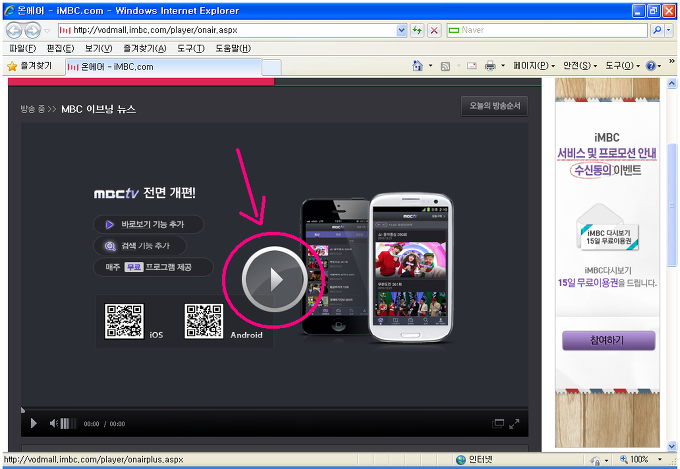This screenshot has width=680, height=469.
Task: Expand the Home icon dropdown arrow
Action: pyautogui.click(x=431, y=66)
